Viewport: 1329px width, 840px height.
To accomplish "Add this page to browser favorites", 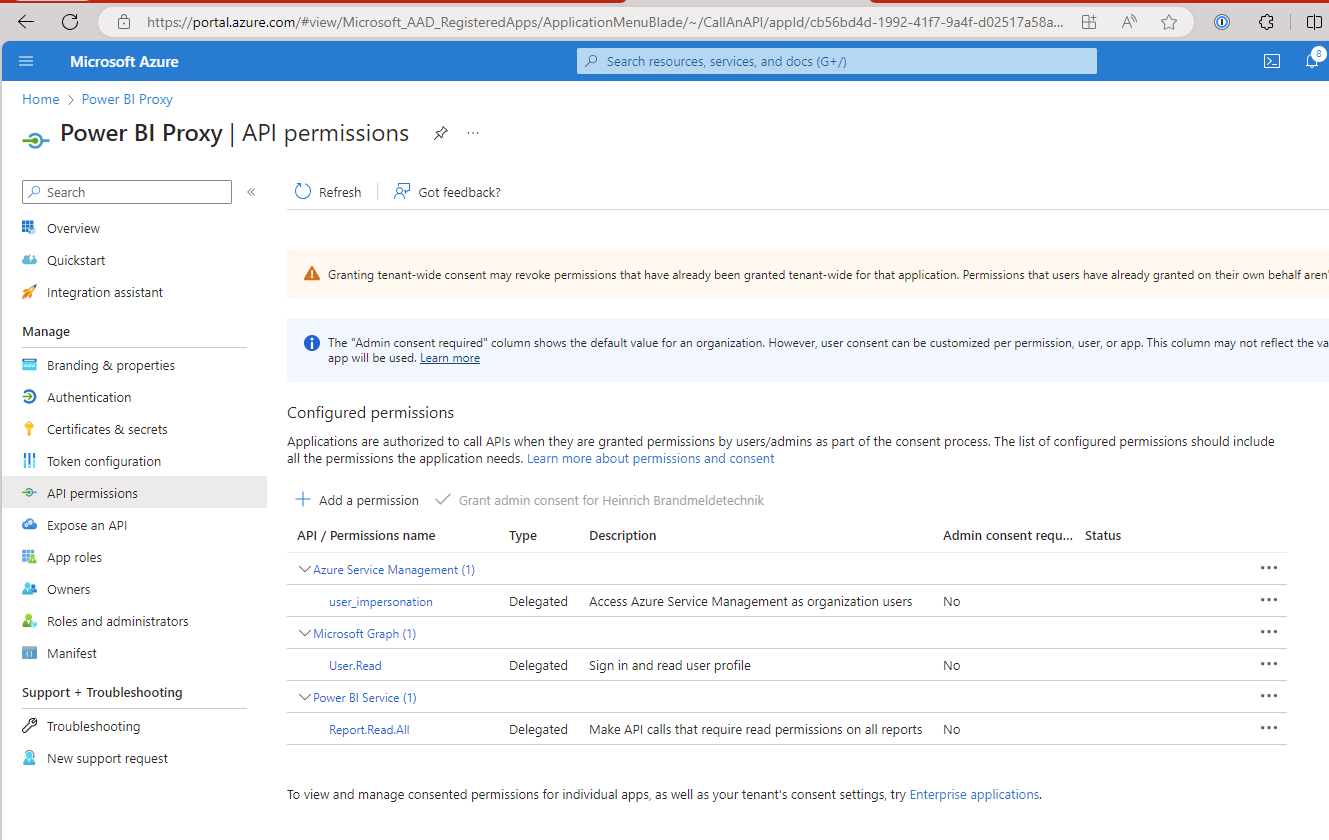I will coord(1169,21).
